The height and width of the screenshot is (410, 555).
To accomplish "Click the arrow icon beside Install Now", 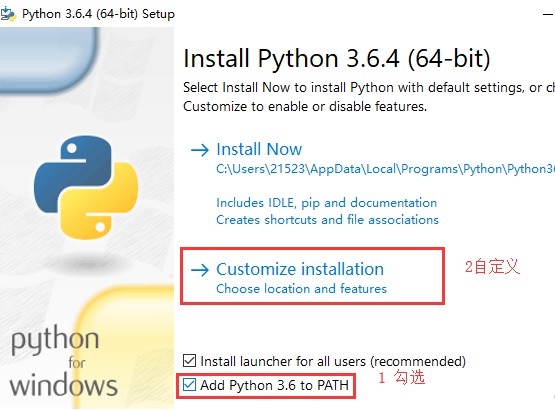I will (200, 150).
